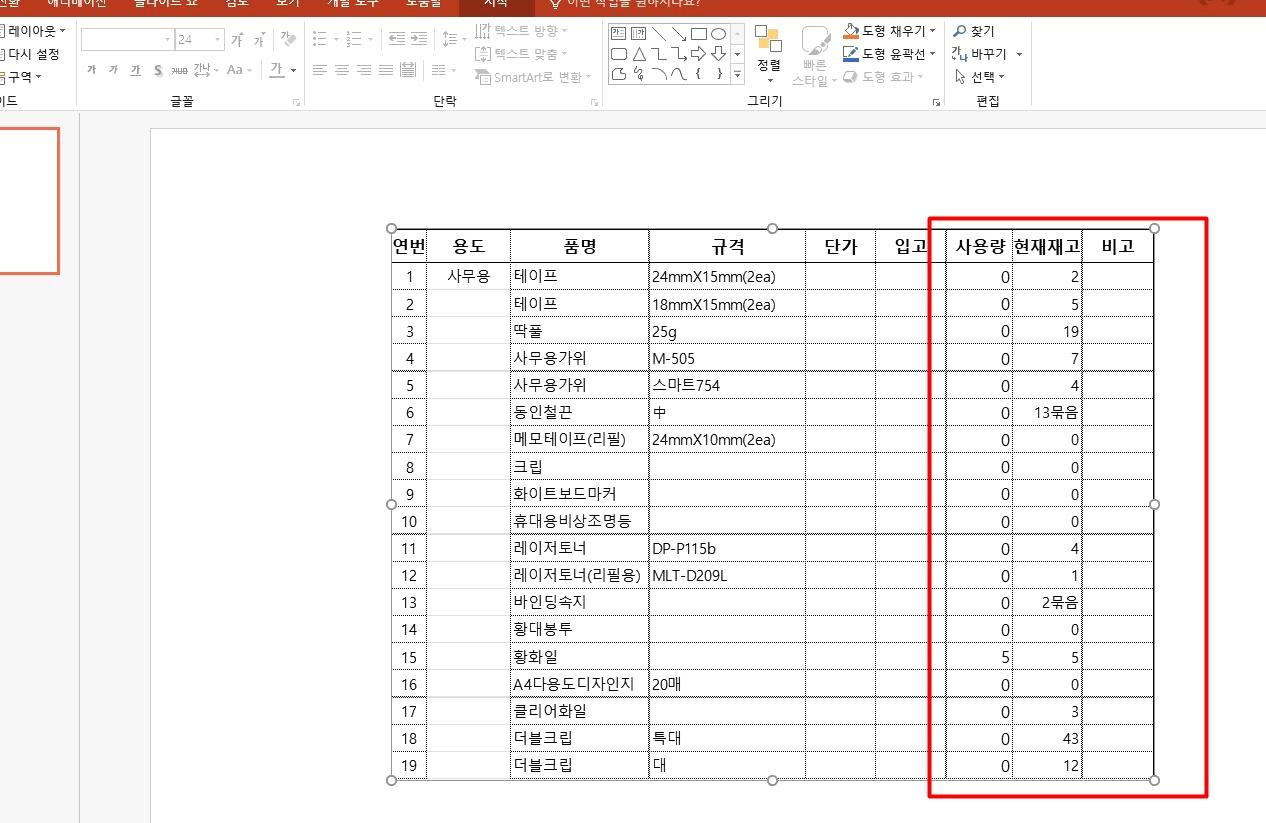Image resolution: width=1266 pixels, height=823 pixels.
Task: Select the slide thumbnail in the pane
Action: pyautogui.click(x=29, y=200)
